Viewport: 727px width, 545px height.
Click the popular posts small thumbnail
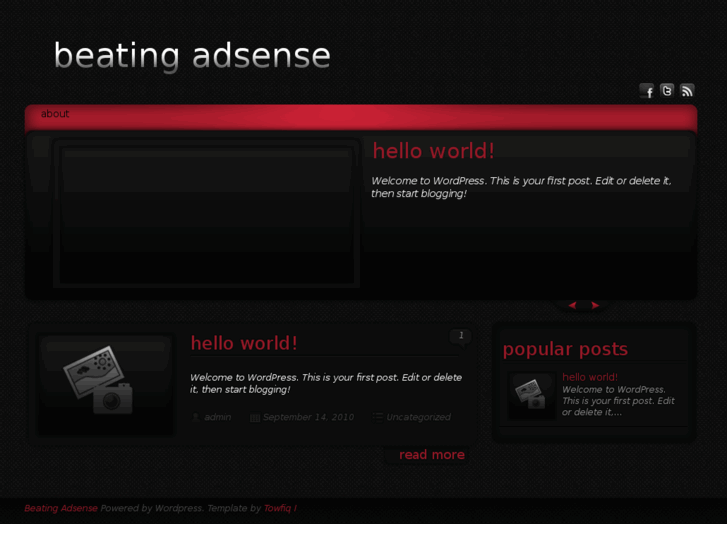(x=531, y=395)
